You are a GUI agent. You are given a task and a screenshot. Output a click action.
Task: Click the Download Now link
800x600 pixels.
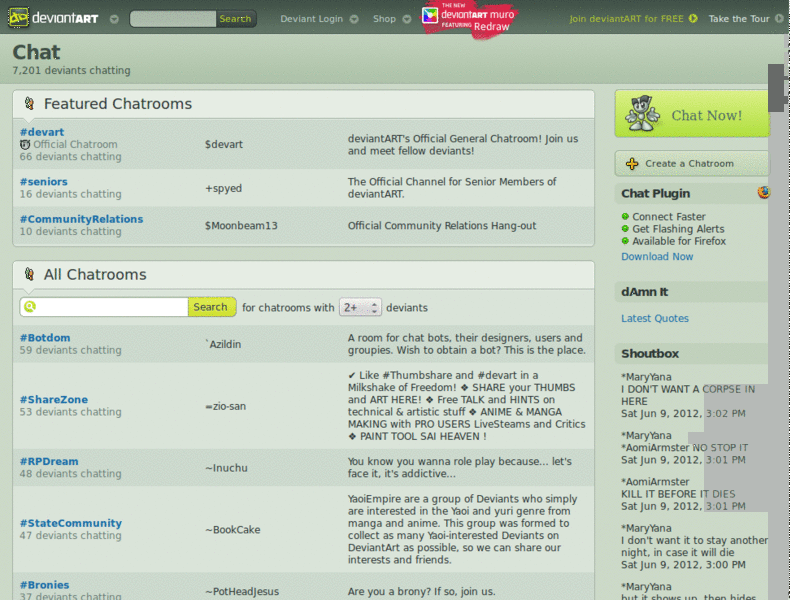[x=657, y=257]
